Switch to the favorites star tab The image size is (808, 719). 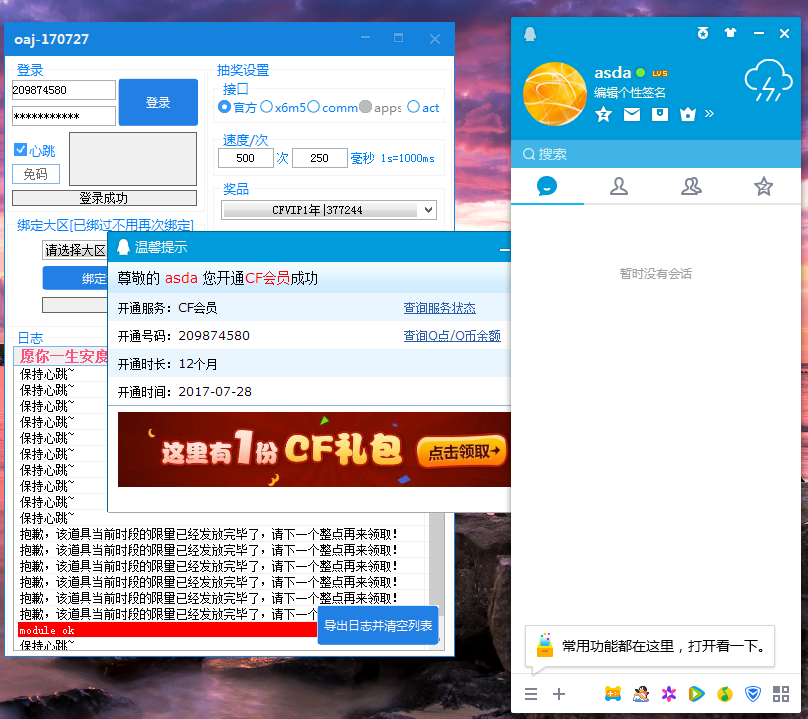click(764, 186)
